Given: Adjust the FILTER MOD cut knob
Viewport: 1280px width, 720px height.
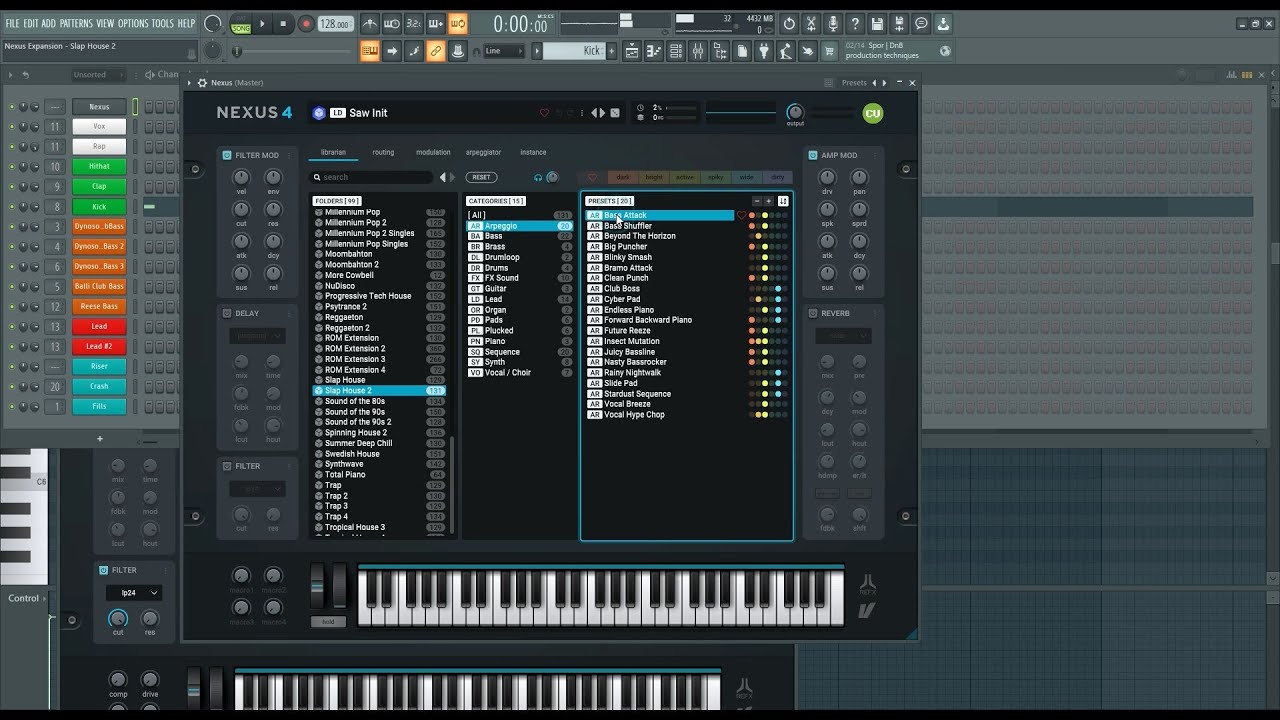Looking at the screenshot, I should point(241,209).
